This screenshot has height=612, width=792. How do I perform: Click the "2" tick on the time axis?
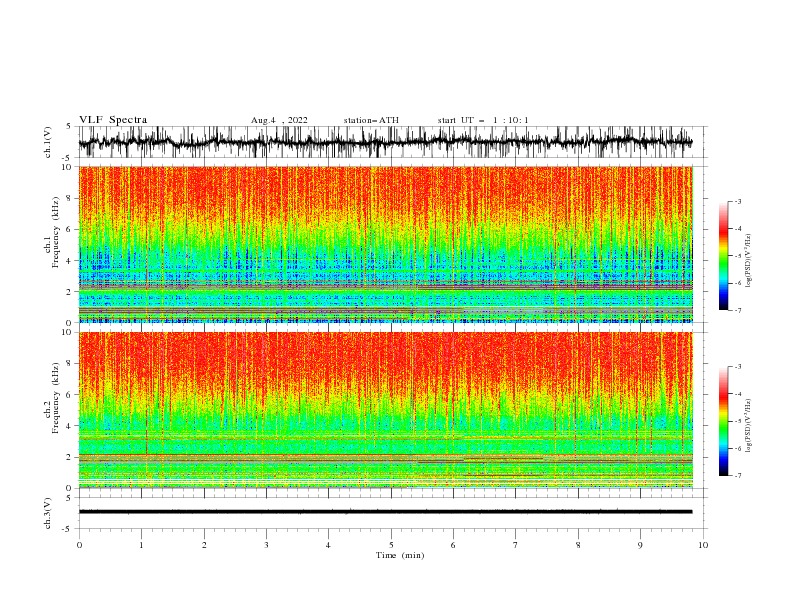coord(204,545)
